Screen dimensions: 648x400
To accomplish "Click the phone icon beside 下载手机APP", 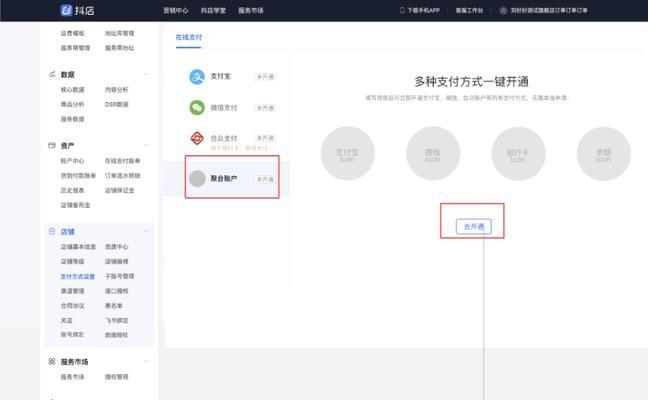I will [402, 10].
